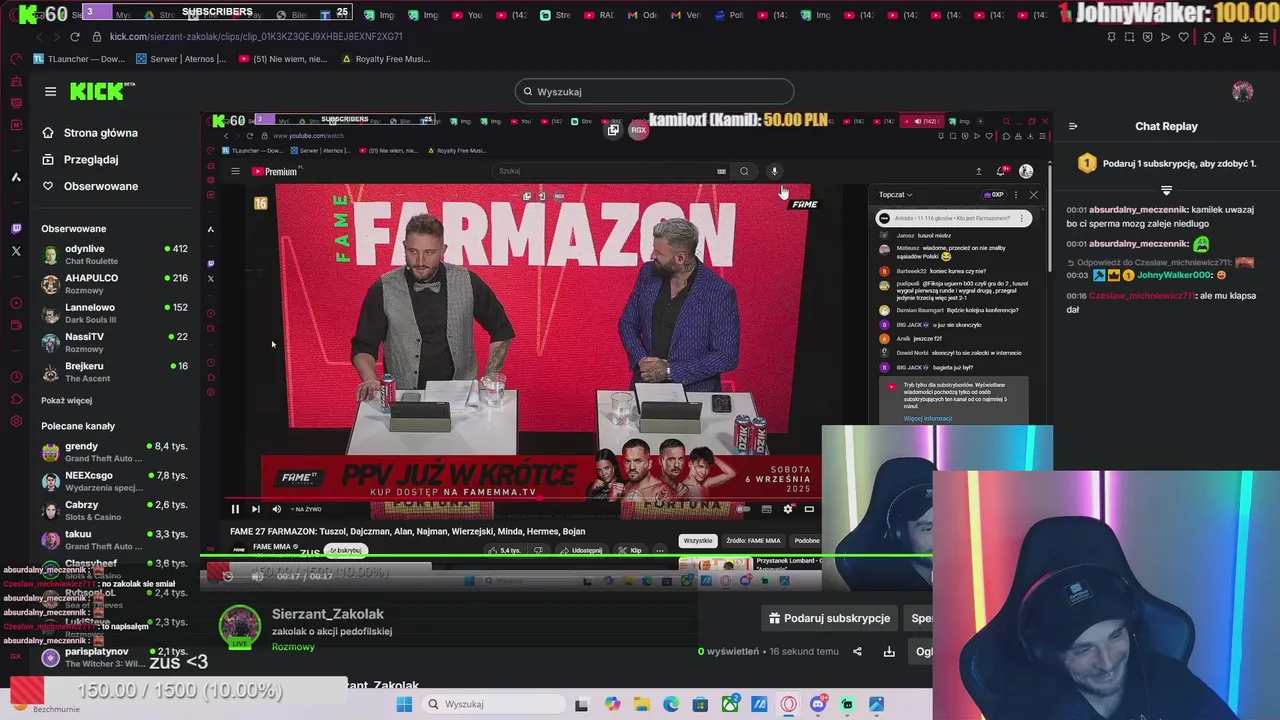The image size is (1280, 720).
Task: Click the play-arrow icon in browser toolbar
Action: tap(1165, 37)
